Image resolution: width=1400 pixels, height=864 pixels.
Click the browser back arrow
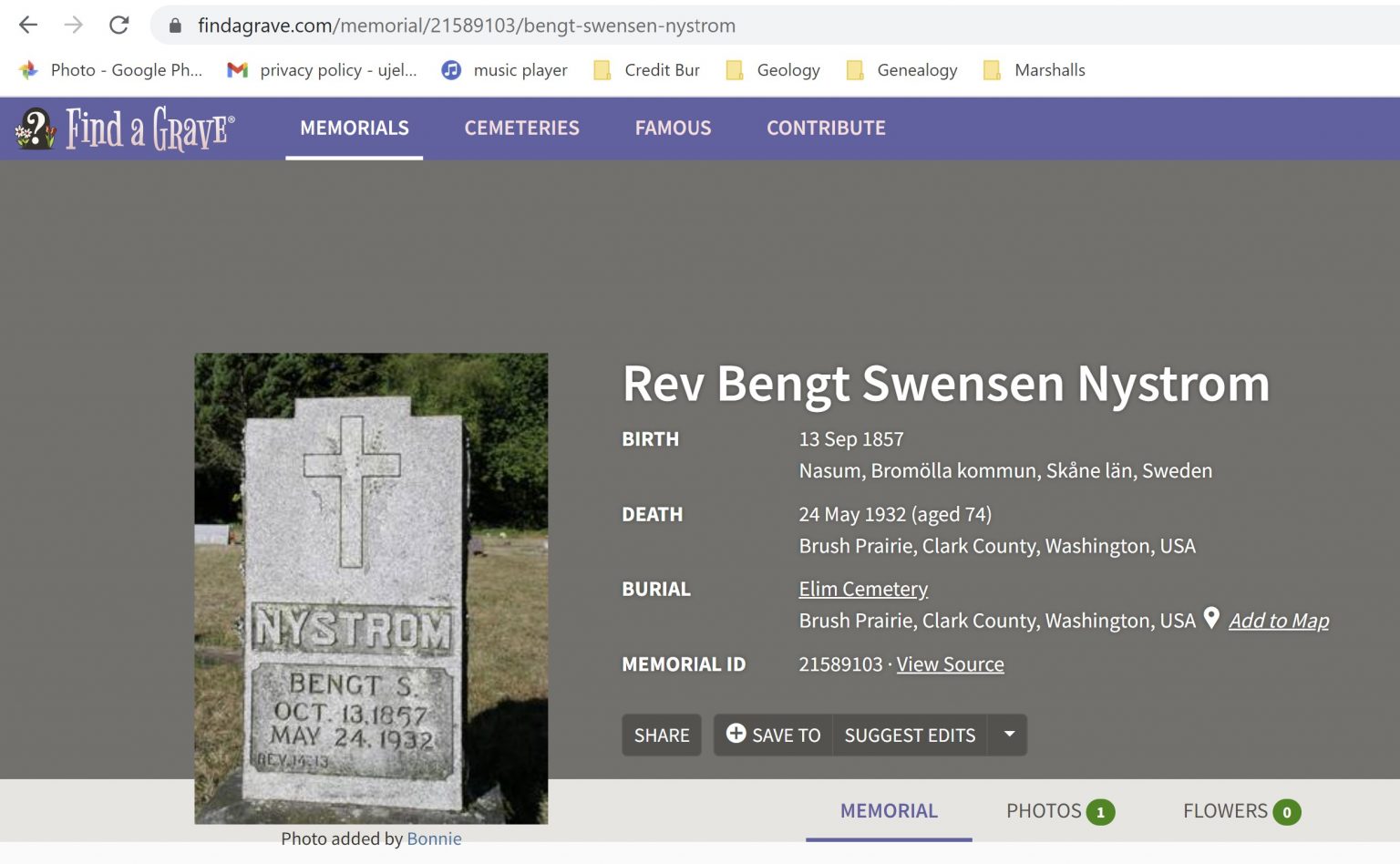[27, 25]
